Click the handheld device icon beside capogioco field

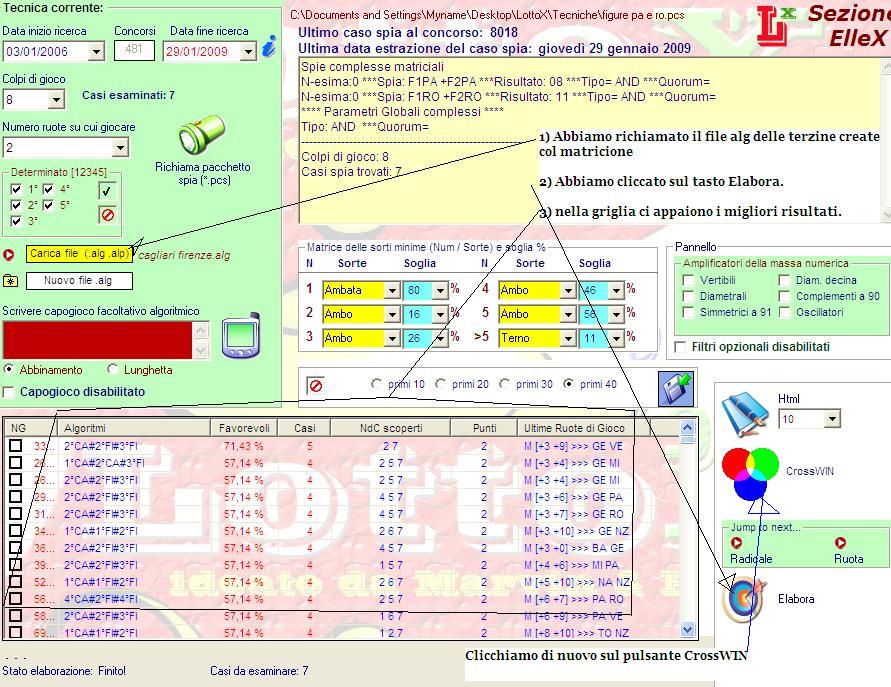pos(241,335)
